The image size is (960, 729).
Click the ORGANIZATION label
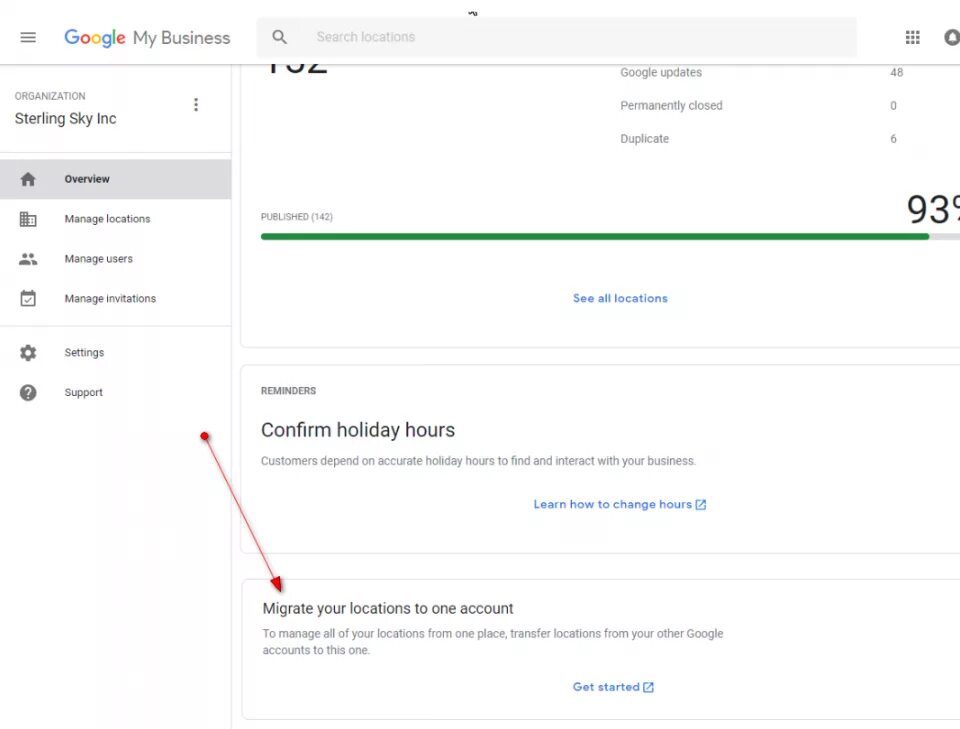point(50,96)
